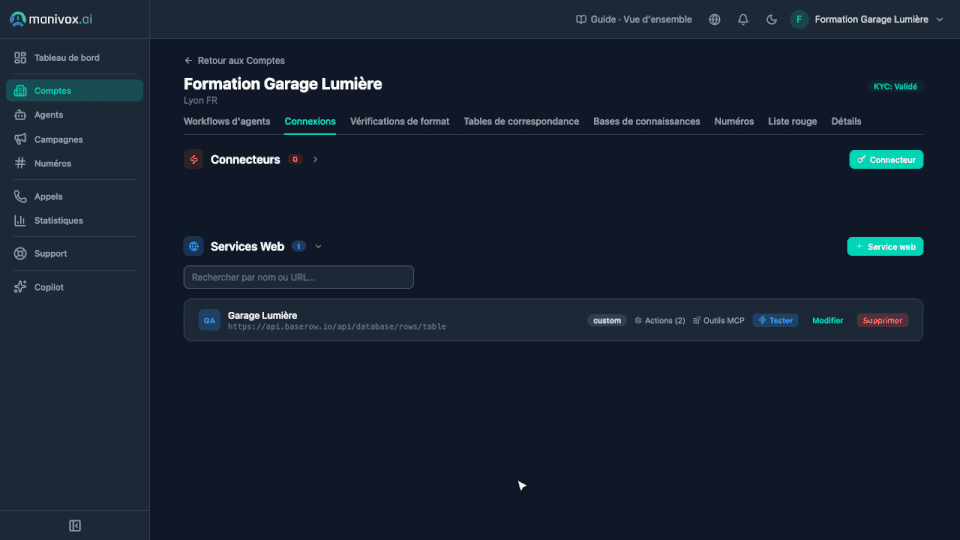Click the language globe icon

pos(714,20)
